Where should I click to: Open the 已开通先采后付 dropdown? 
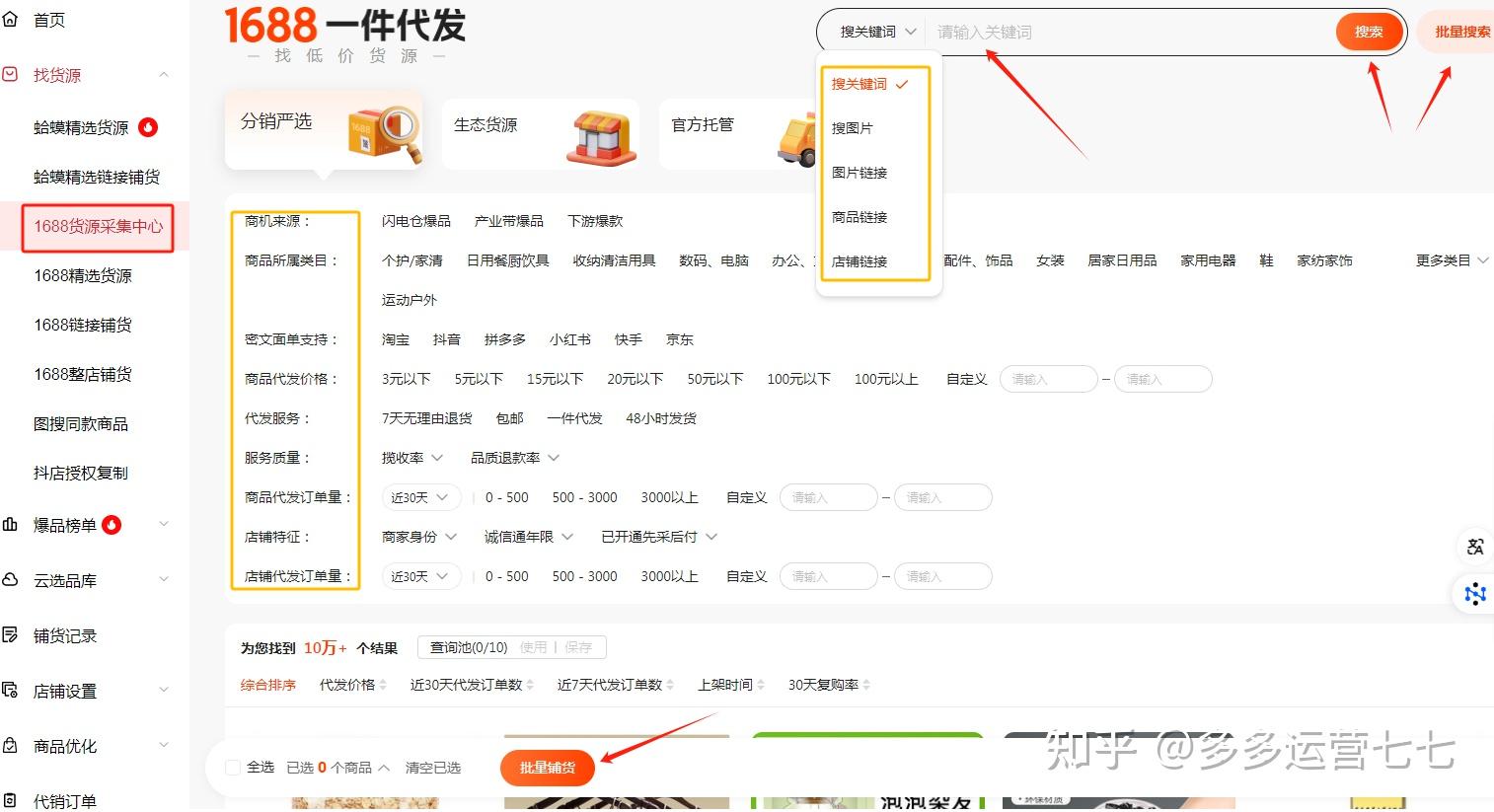(659, 537)
